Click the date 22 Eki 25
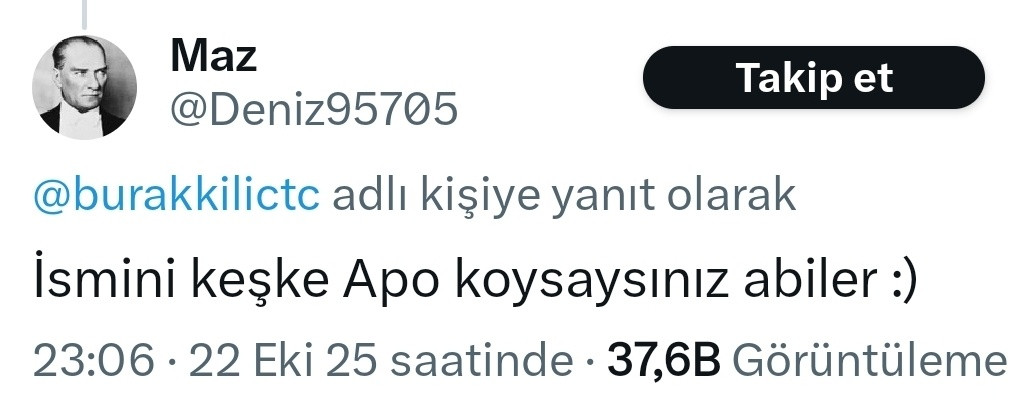Image resolution: width=1013 pixels, height=408 pixels. coord(282,362)
